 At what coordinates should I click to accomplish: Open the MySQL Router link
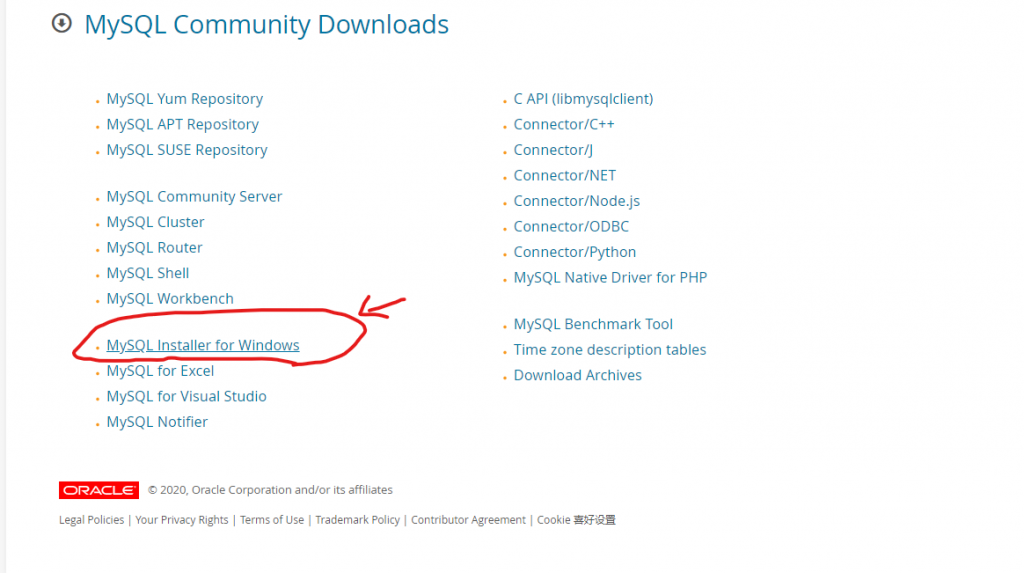point(154,248)
